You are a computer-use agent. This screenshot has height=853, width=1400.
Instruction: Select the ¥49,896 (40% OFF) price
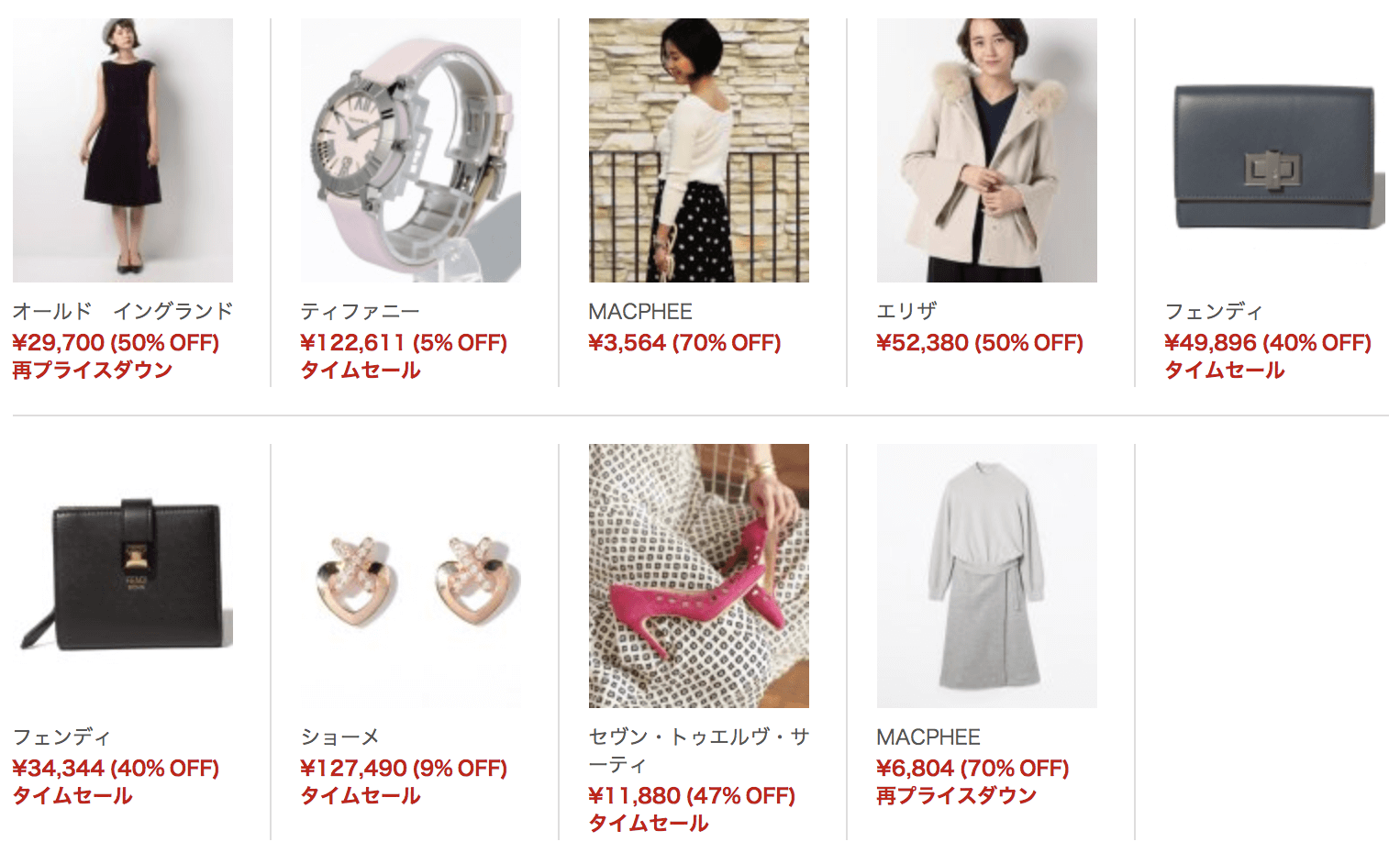1268,343
